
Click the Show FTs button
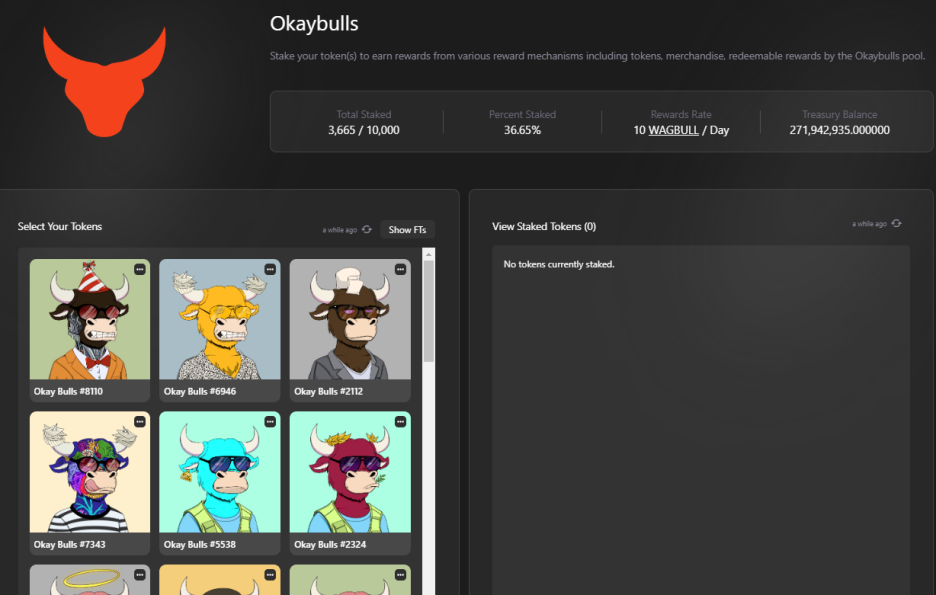407,230
